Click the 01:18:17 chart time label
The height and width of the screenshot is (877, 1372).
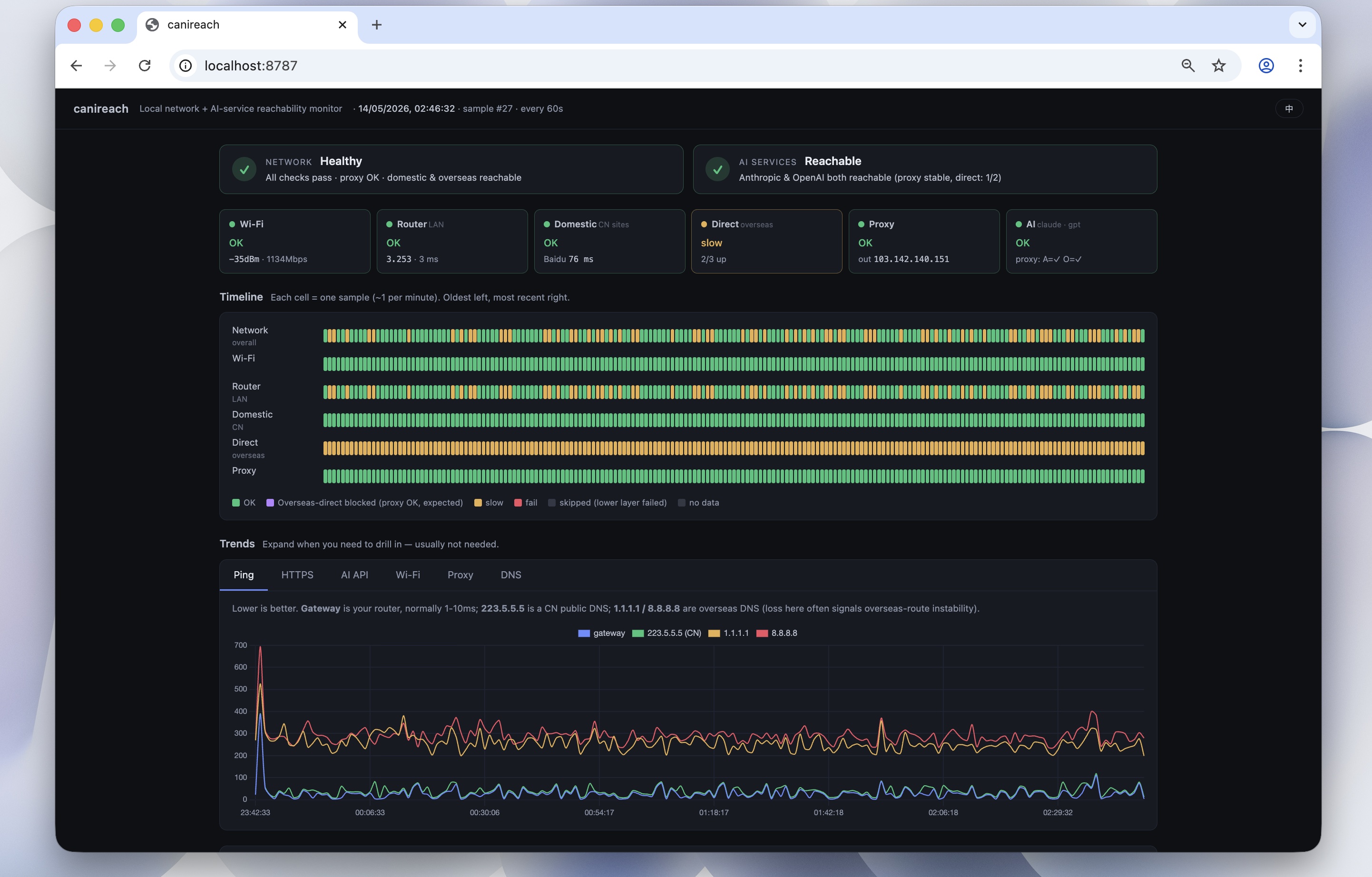713,813
